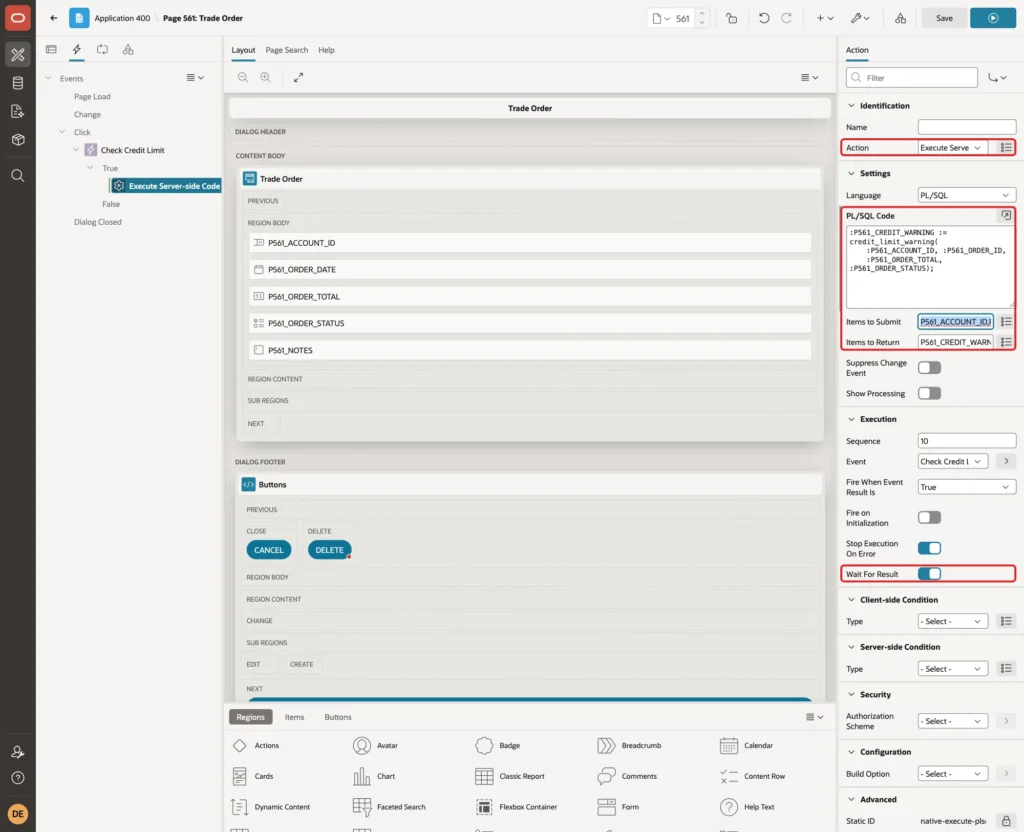Click the page lock icon in toolbar
The width and height of the screenshot is (1024, 832).
(x=731, y=18)
